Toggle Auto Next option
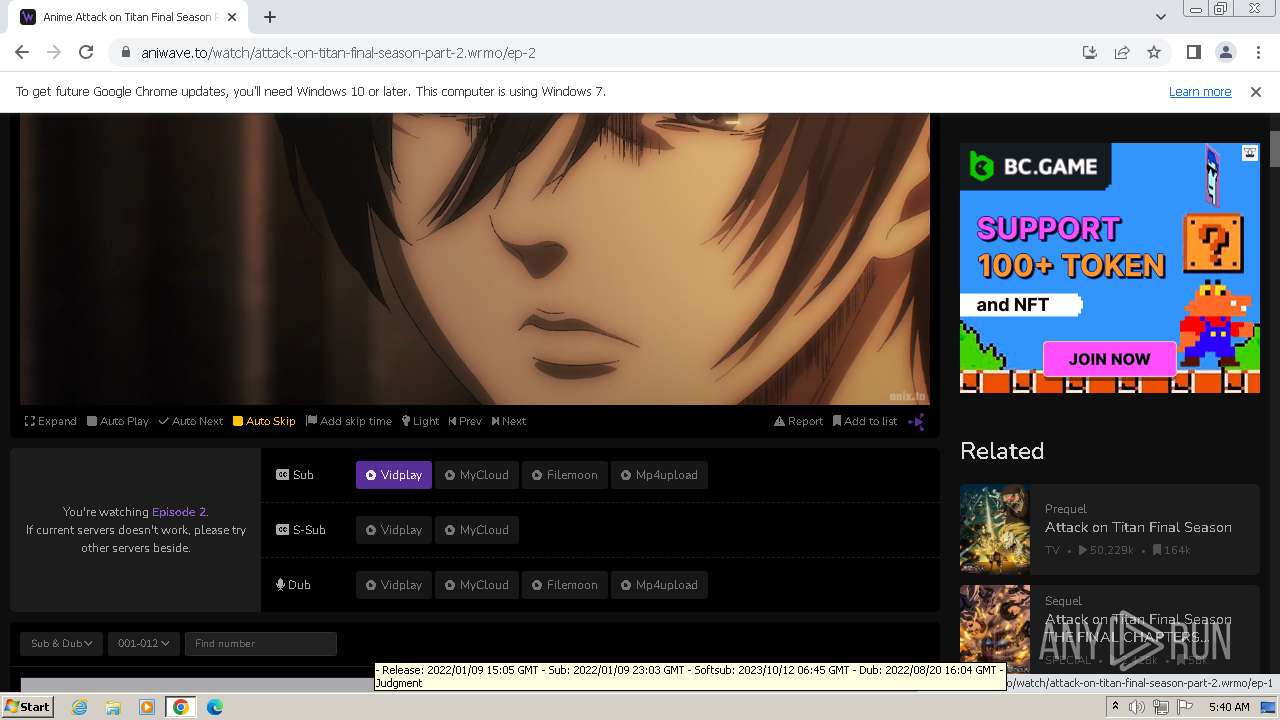This screenshot has height=720, width=1280. 191,421
